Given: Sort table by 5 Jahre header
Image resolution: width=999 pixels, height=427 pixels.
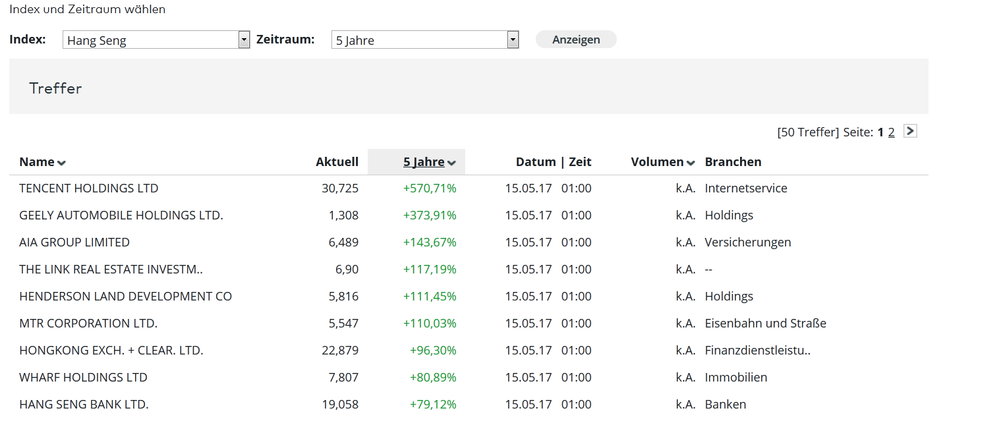Looking at the screenshot, I should coord(423,162).
